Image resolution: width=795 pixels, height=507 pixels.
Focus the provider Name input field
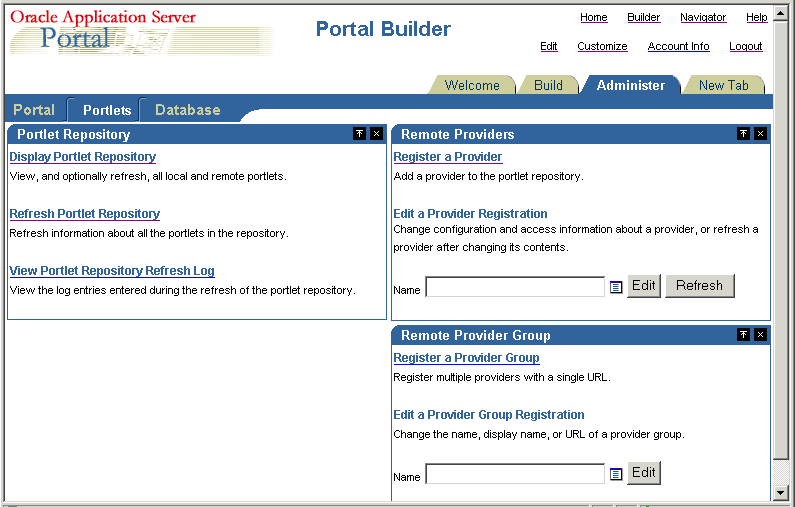[515, 286]
